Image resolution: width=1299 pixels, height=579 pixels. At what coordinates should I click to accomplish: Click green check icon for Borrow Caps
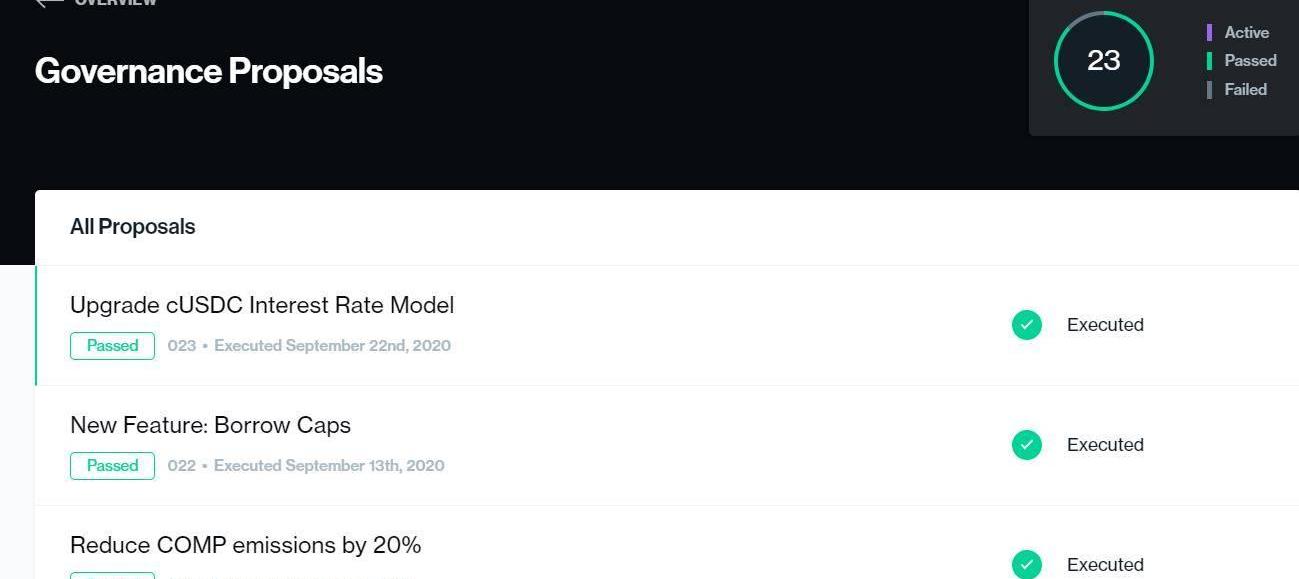[x=1027, y=445]
